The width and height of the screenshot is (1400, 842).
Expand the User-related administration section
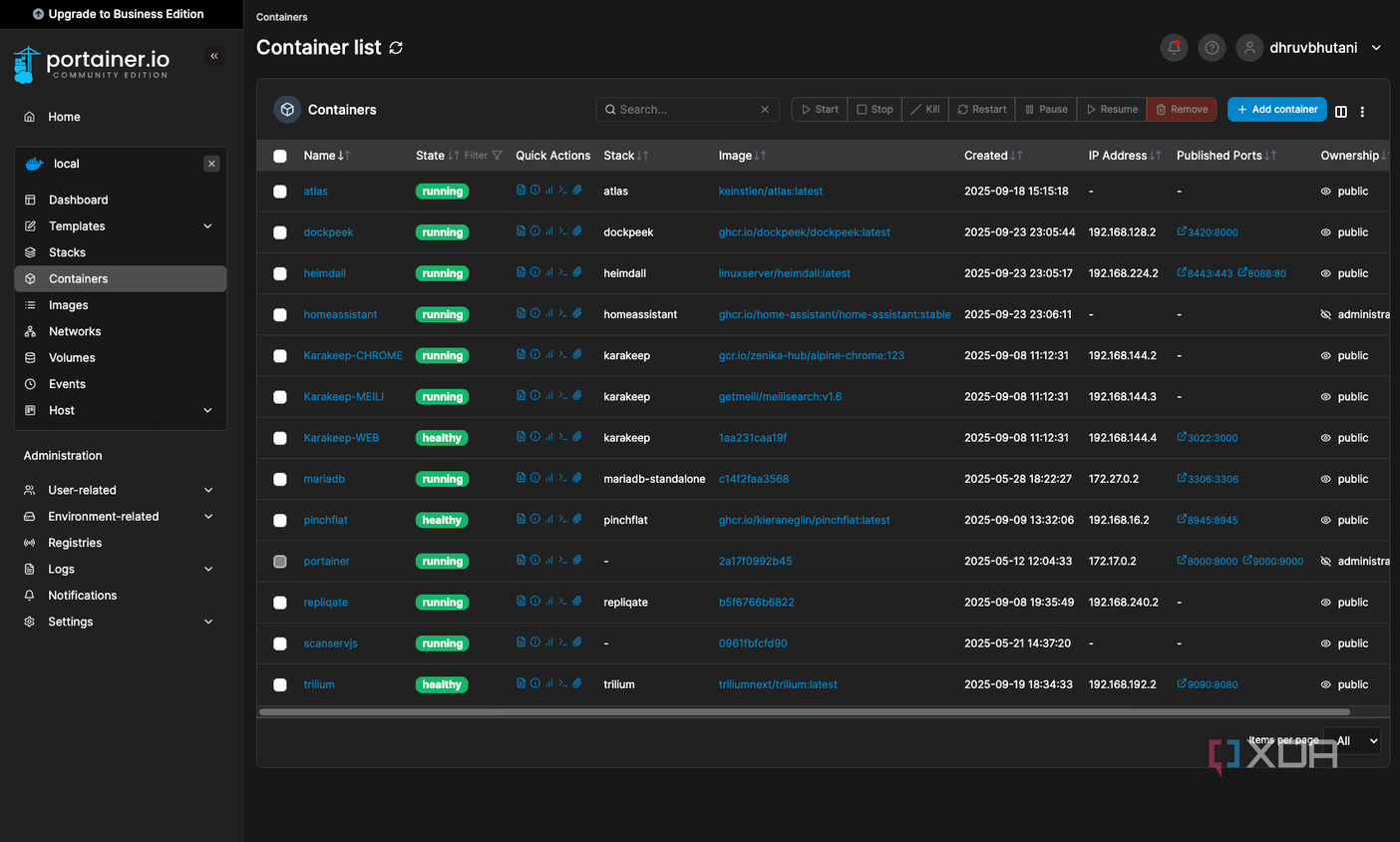click(121, 490)
